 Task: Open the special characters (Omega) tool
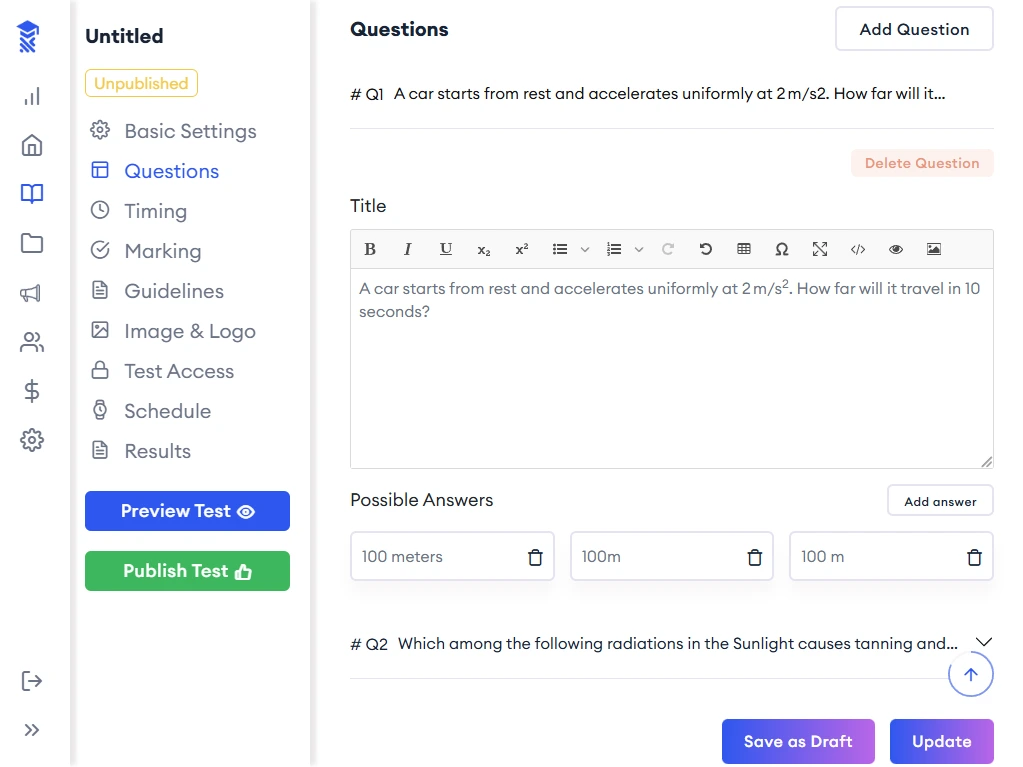pos(782,249)
